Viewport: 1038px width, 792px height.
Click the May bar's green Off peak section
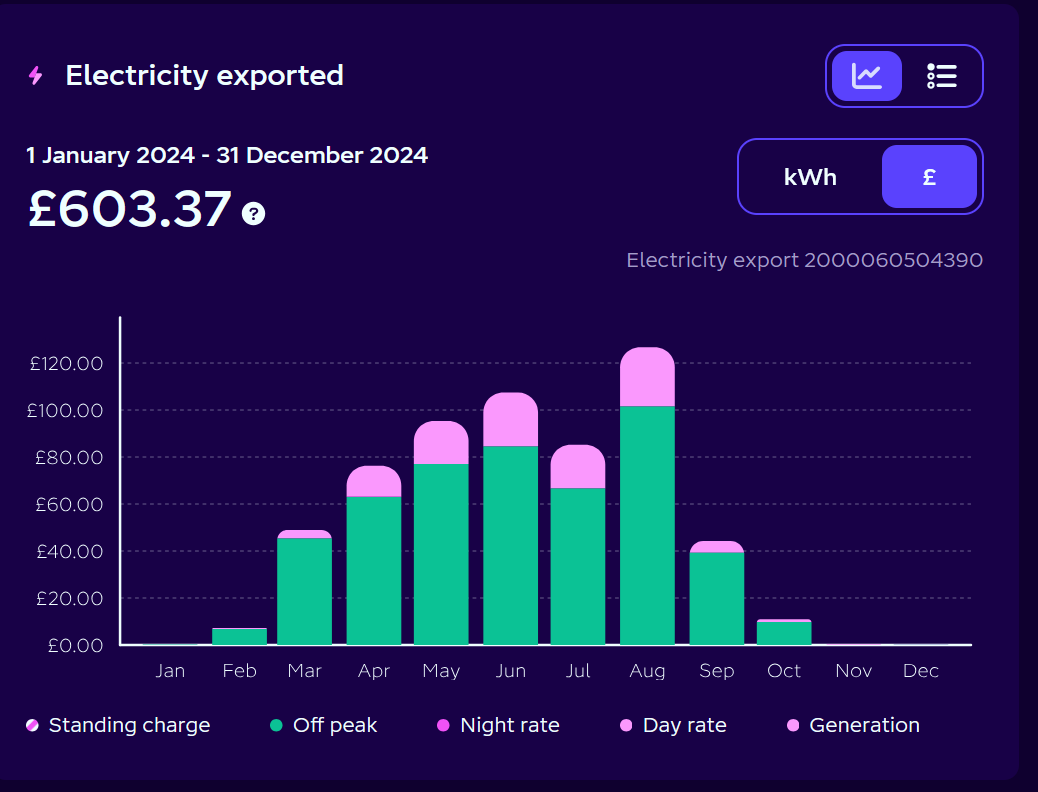[x=441, y=555]
